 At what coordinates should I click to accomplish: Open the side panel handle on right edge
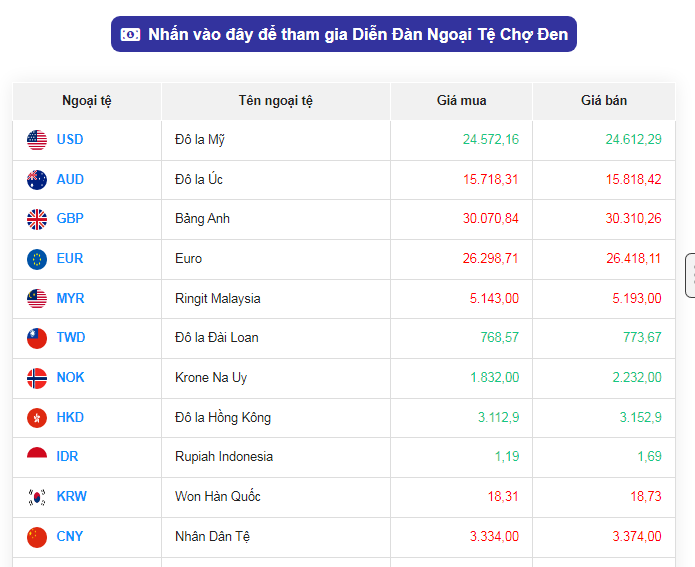click(690, 276)
